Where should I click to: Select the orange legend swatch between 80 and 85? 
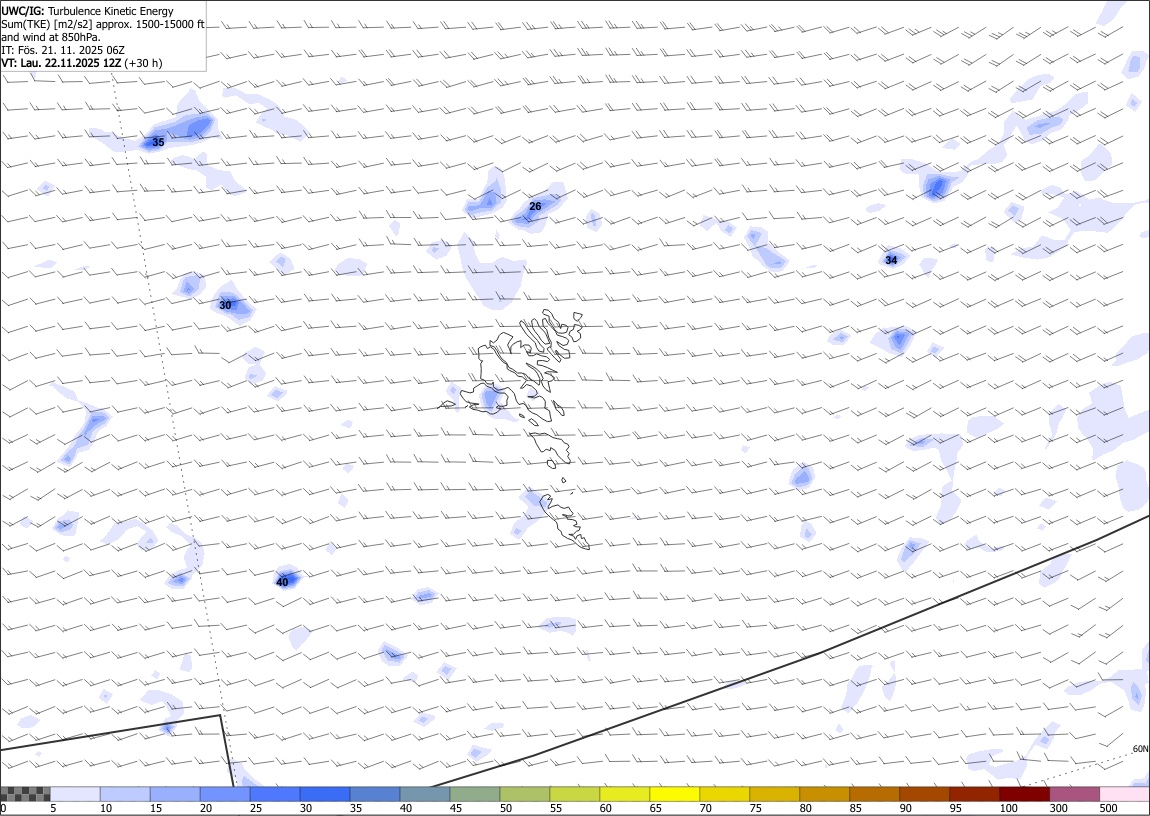coord(824,794)
